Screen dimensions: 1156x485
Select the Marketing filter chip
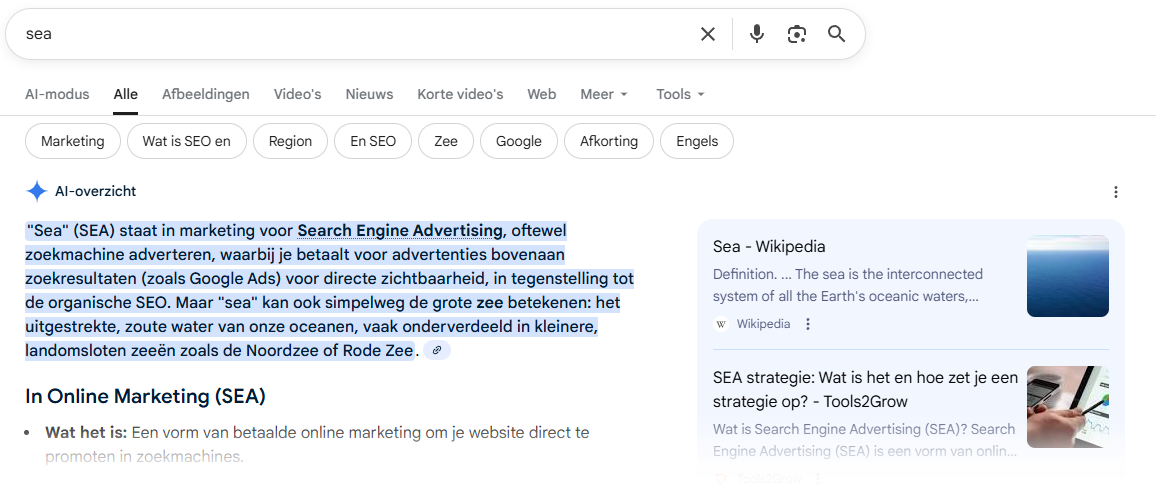point(73,141)
